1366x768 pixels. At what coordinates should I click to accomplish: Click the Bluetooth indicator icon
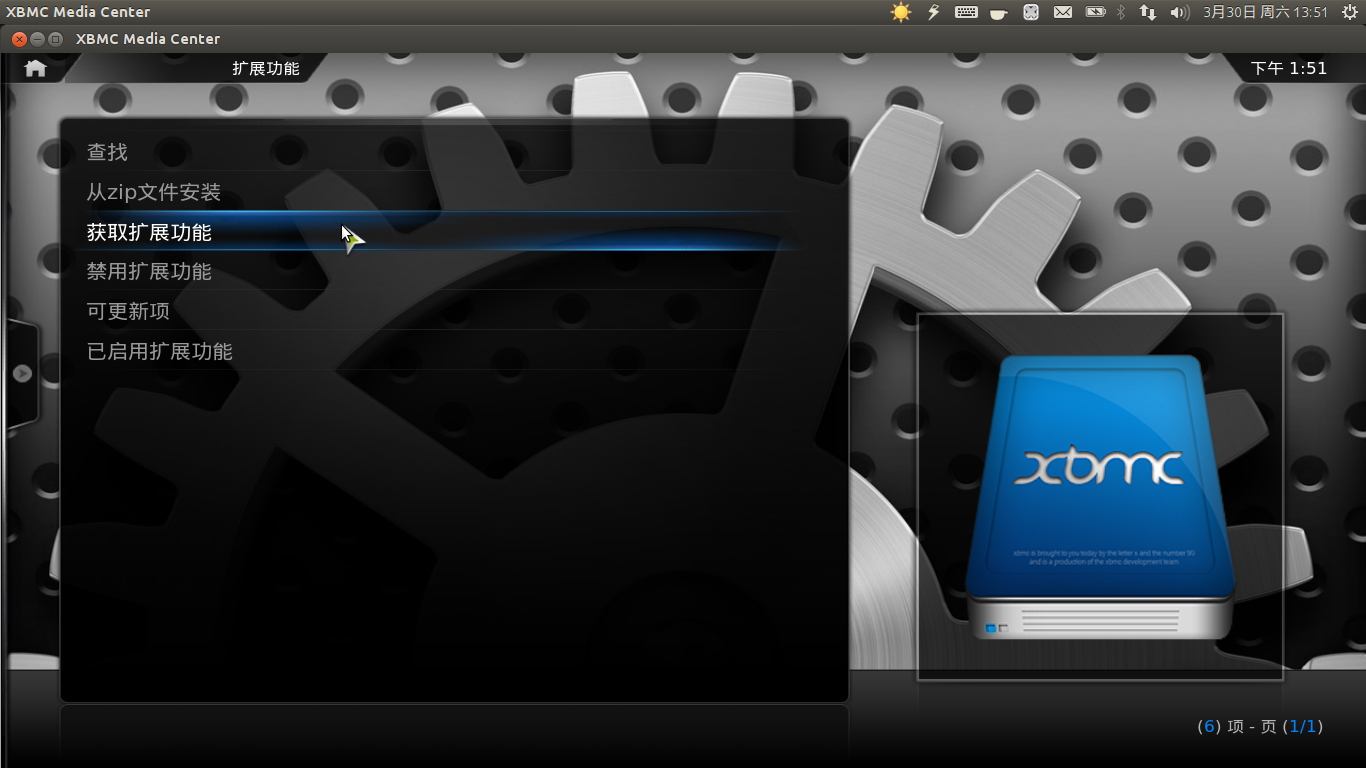1121,12
